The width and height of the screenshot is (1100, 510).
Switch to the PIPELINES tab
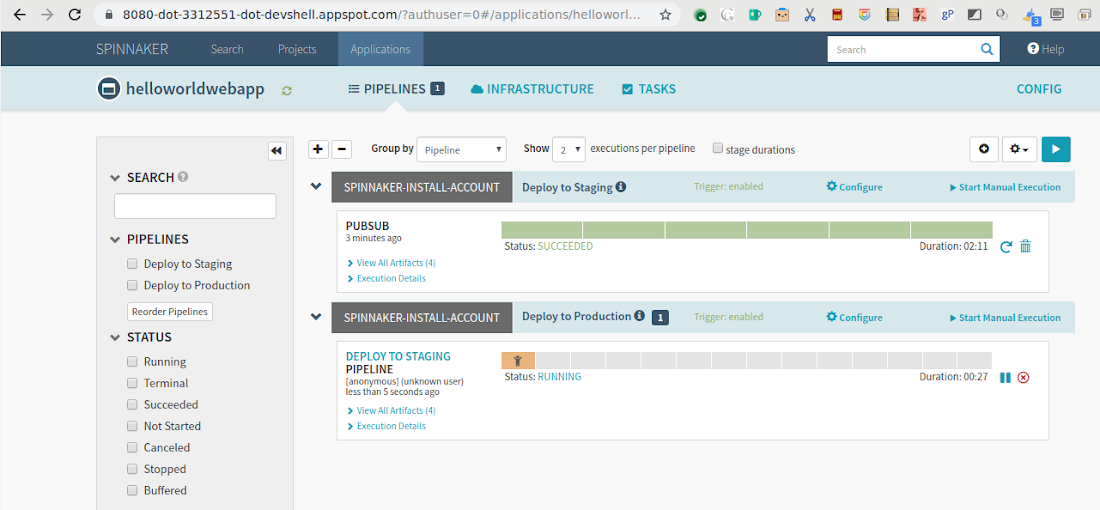[x=396, y=89]
